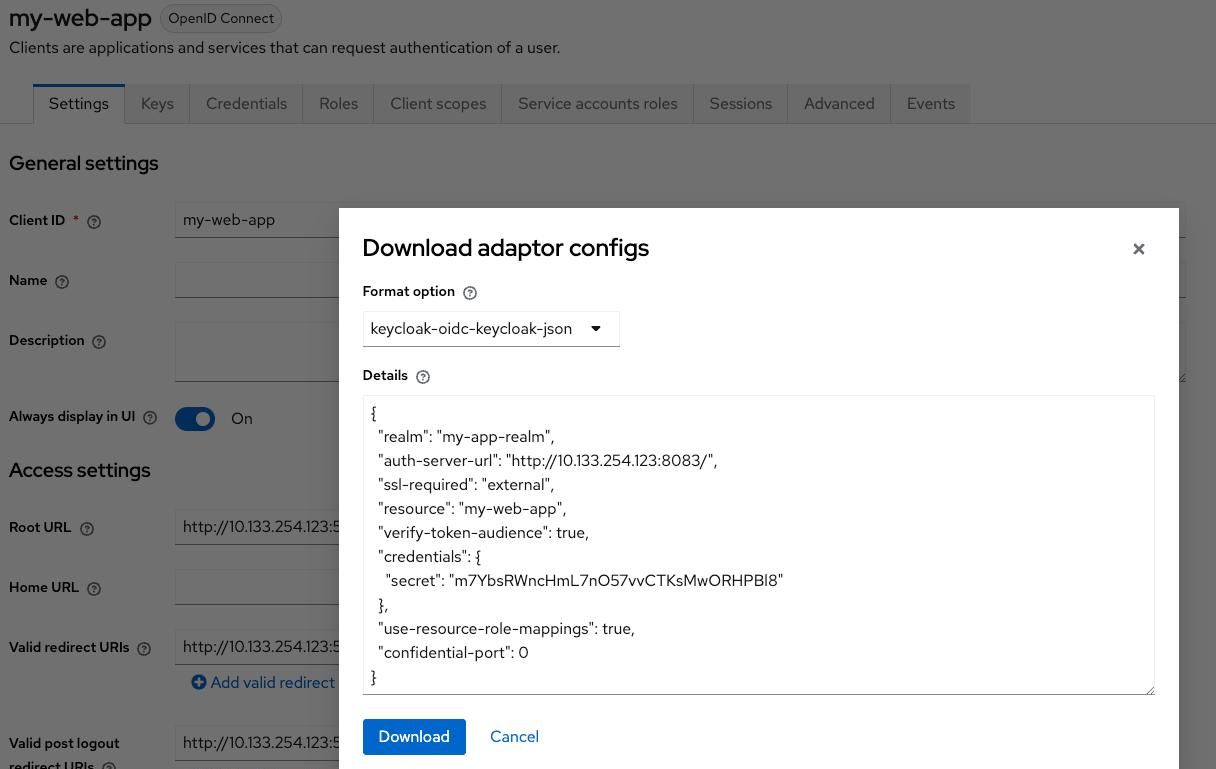The image size is (1216, 769).
Task: Click the Client ID help icon
Action: (x=93, y=221)
